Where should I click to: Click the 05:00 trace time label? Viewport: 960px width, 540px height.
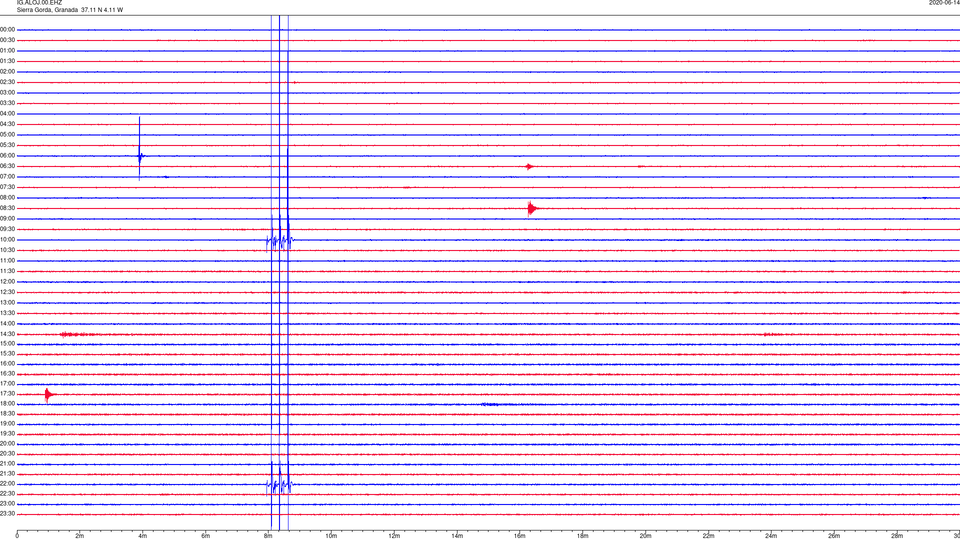pos(7,134)
